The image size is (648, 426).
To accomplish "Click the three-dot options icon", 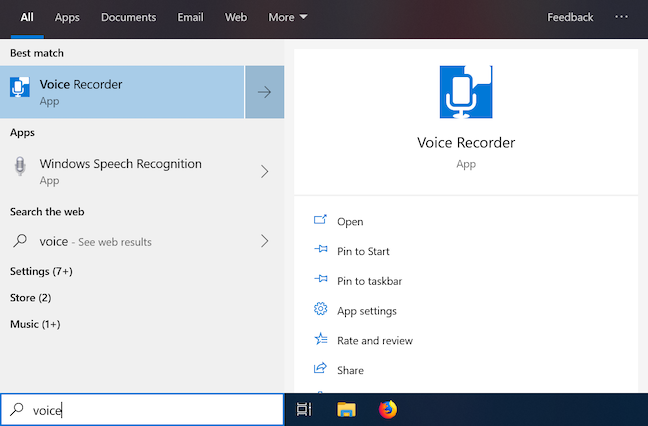I will pos(622,17).
